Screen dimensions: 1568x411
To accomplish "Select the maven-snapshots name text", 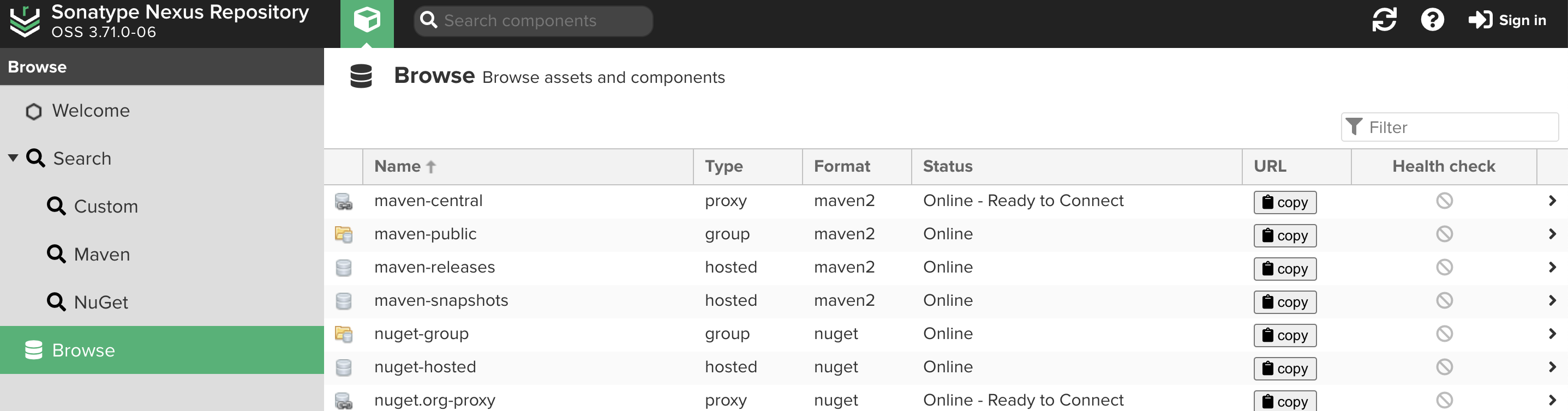I will (441, 300).
